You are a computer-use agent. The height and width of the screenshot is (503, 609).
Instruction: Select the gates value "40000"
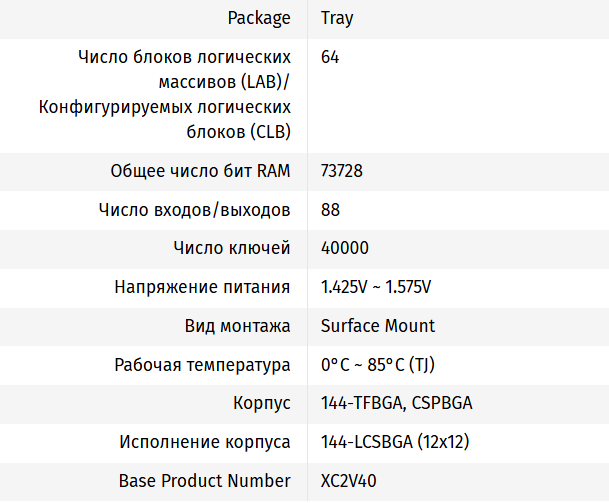[x=344, y=248]
